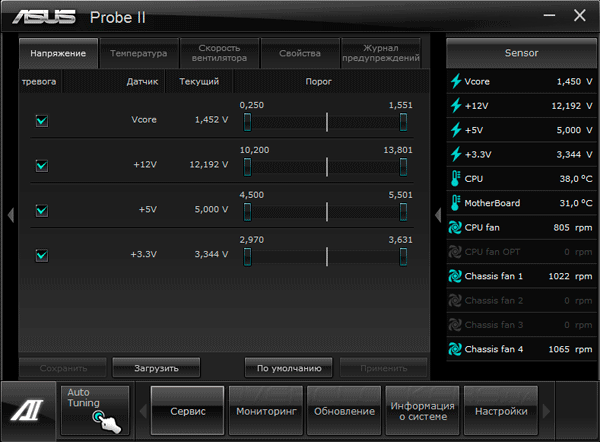The width and height of the screenshot is (600, 442).
Task: Click Vcore upper threshold slider handle
Action: pyautogui.click(x=403, y=122)
